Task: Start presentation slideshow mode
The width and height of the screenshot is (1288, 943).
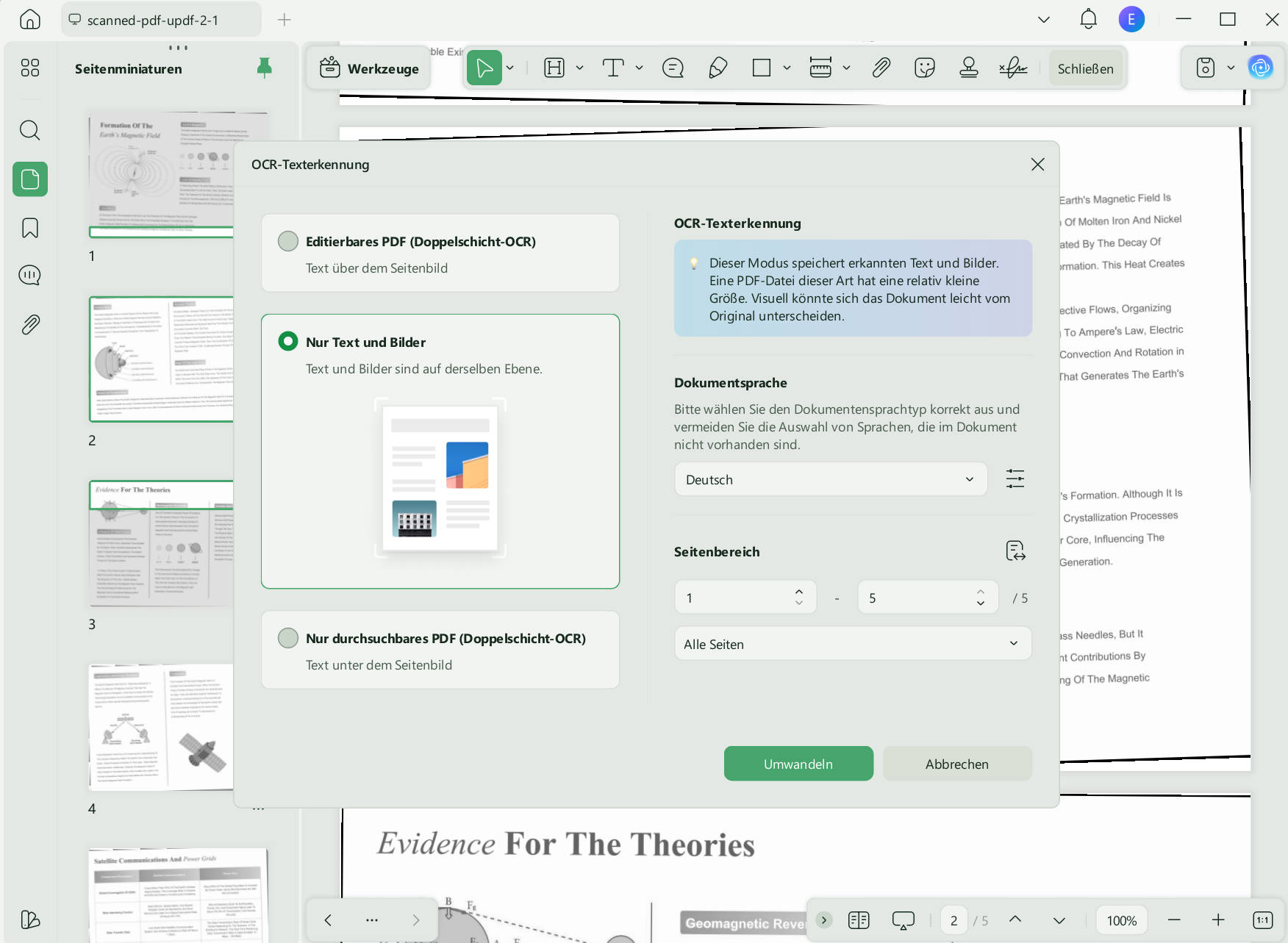Action: 903,920
